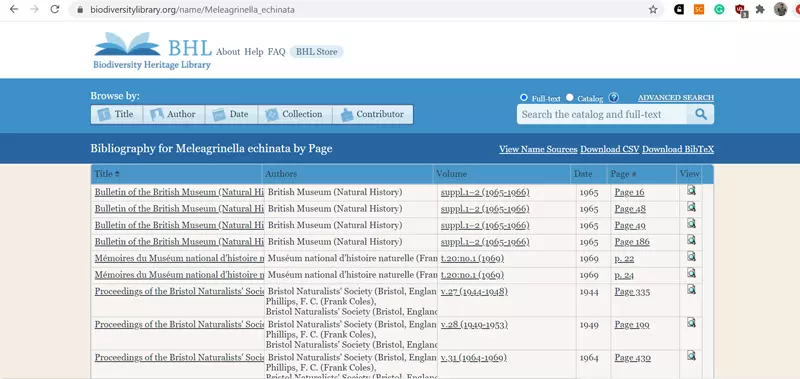
Task: View page icon for p. 24 row
Action: click(691, 273)
